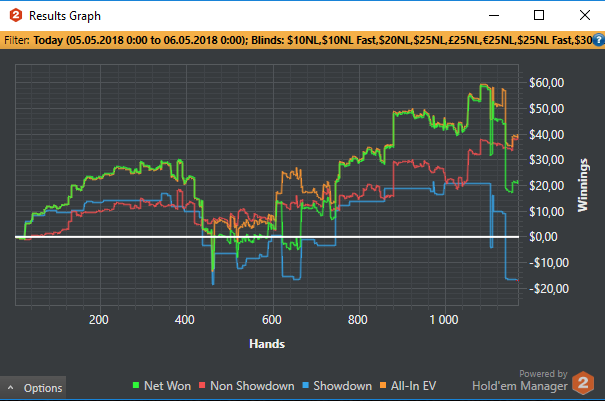Click the -$10,00 axis label

(548, 263)
